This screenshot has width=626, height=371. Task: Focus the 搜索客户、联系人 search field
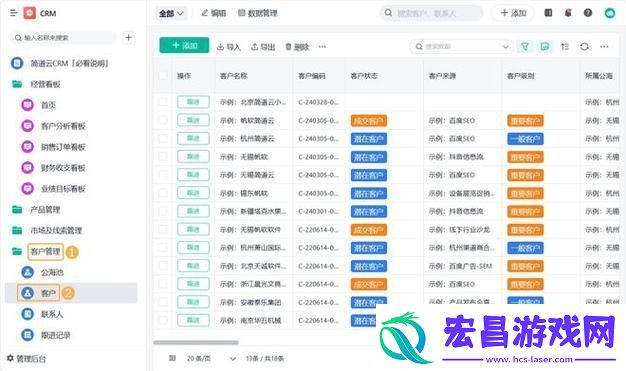tap(431, 13)
